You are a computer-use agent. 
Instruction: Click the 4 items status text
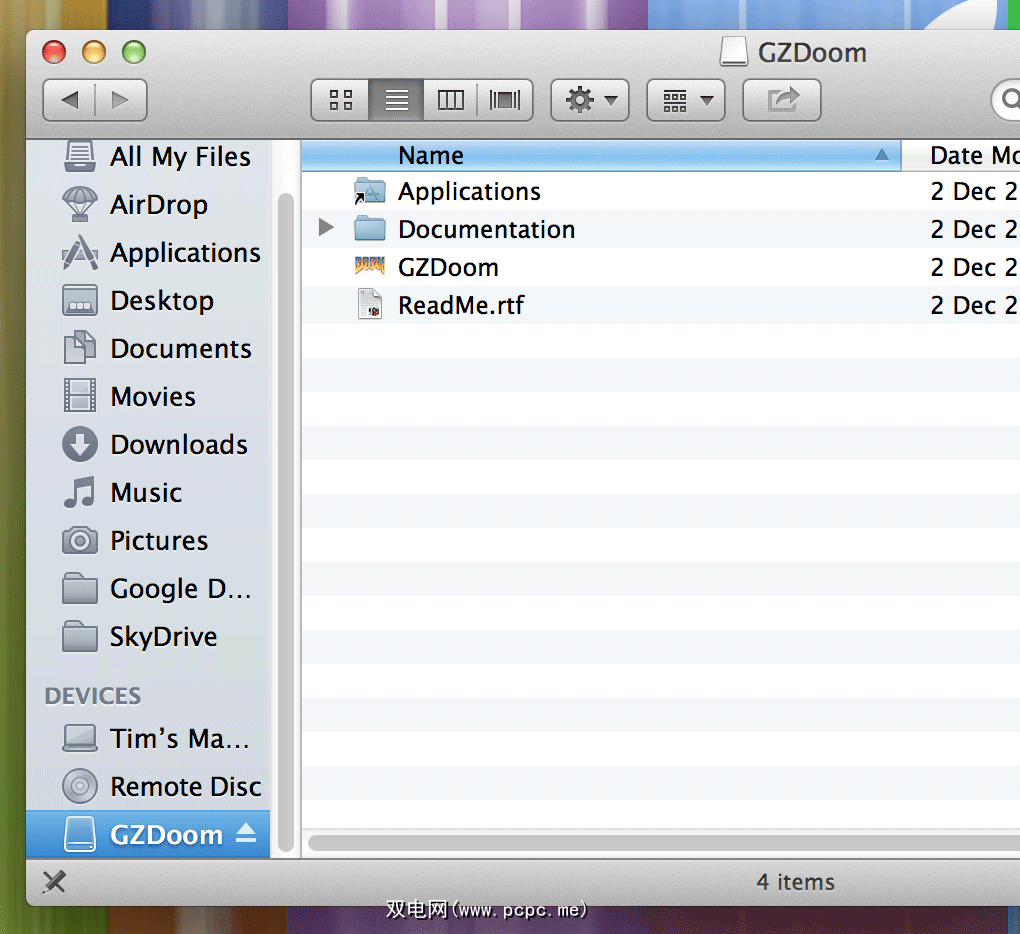(795, 882)
